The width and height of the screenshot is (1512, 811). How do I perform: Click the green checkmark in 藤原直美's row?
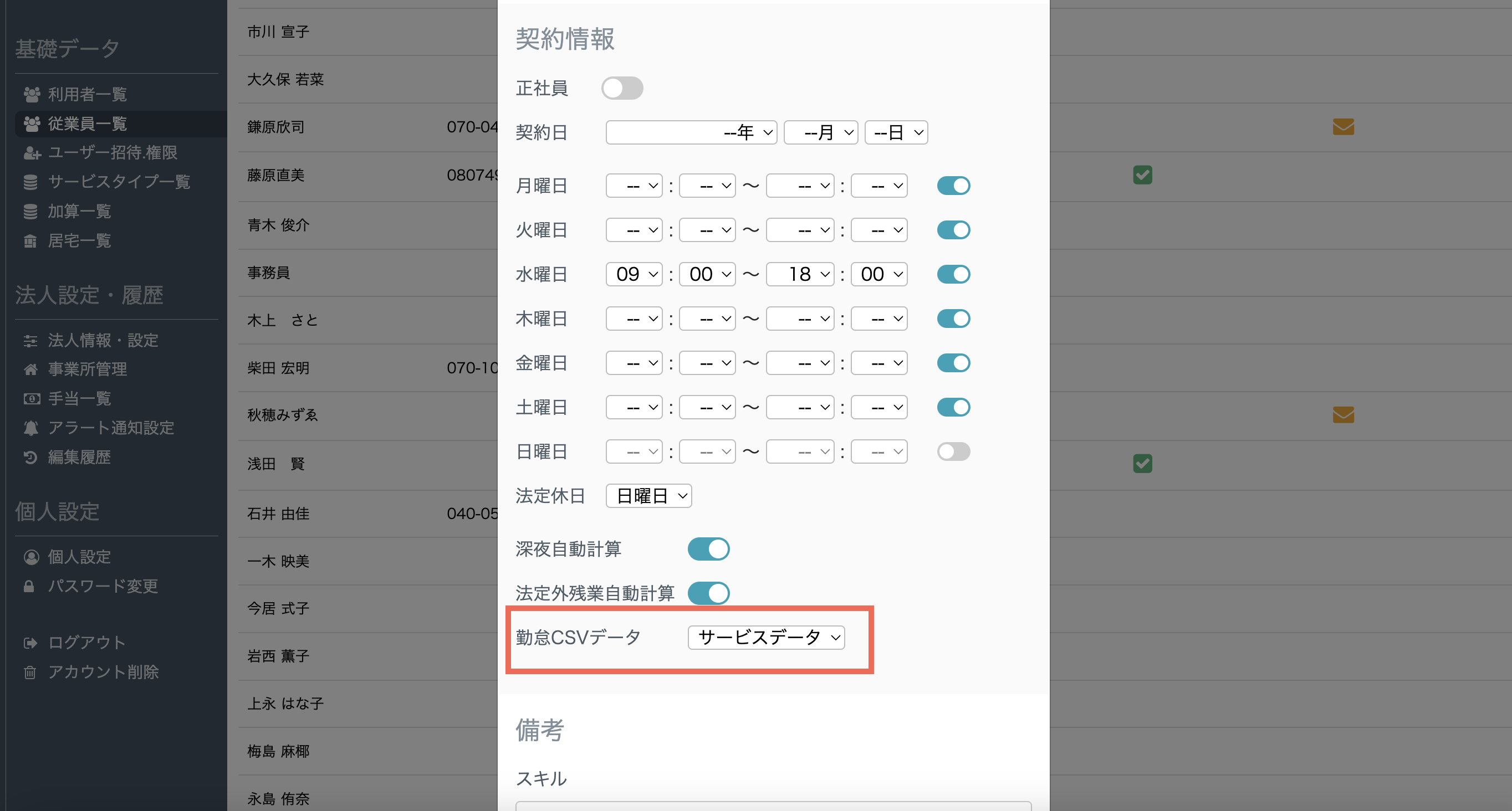pyautogui.click(x=1143, y=175)
